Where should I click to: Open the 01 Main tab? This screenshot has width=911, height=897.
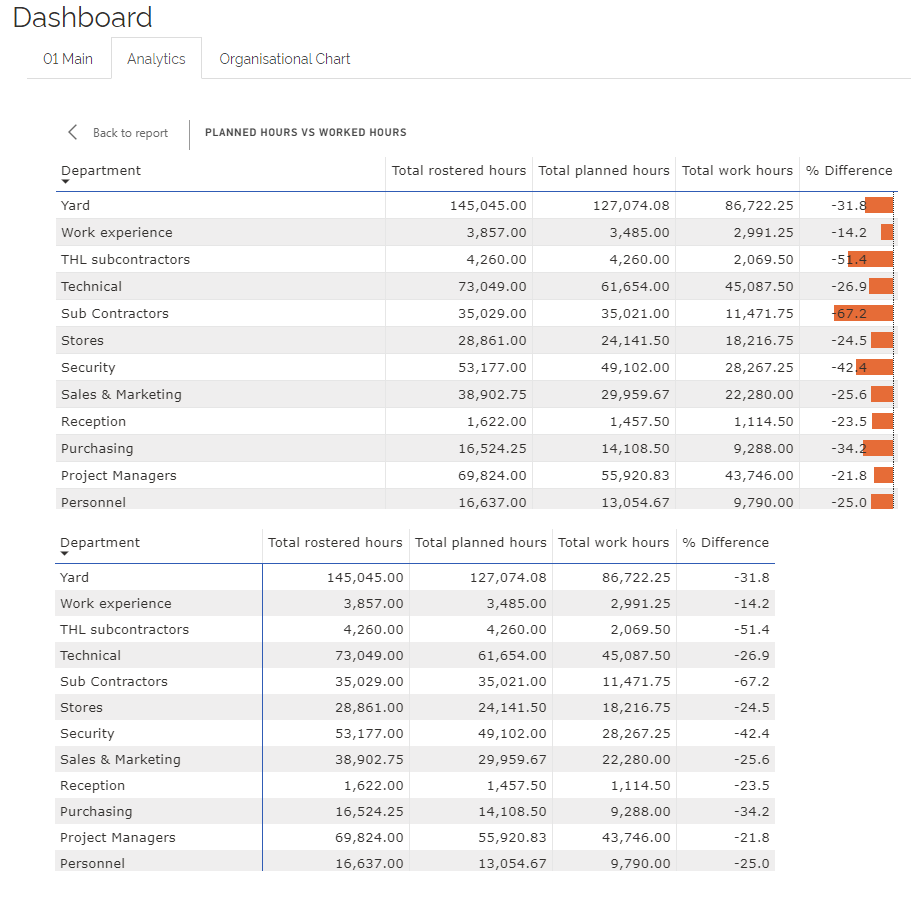(x=68, y=59)
